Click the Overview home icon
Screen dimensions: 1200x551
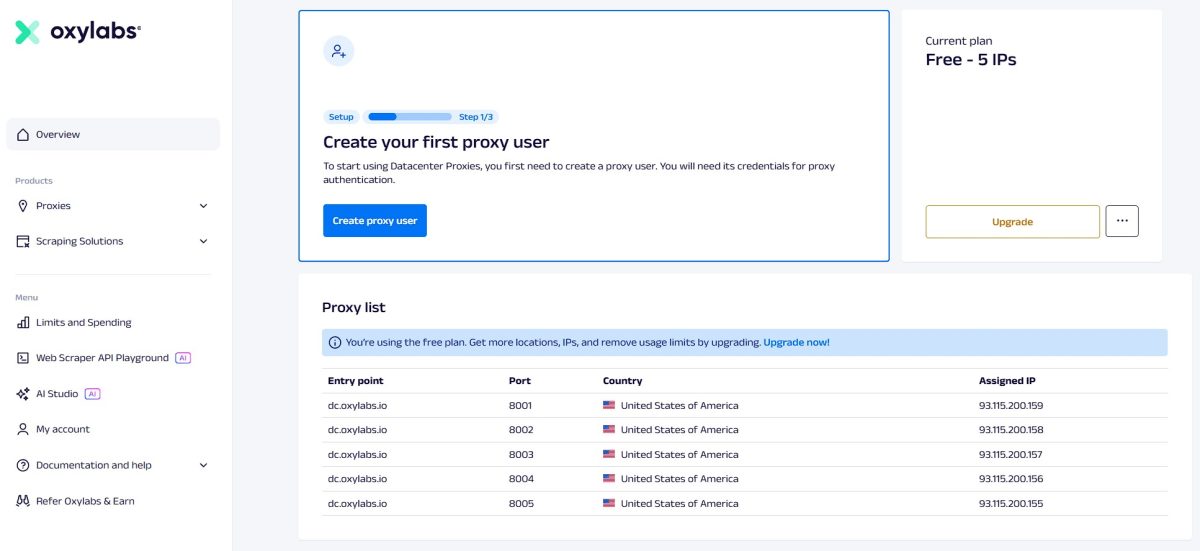(x=23, y=134)
